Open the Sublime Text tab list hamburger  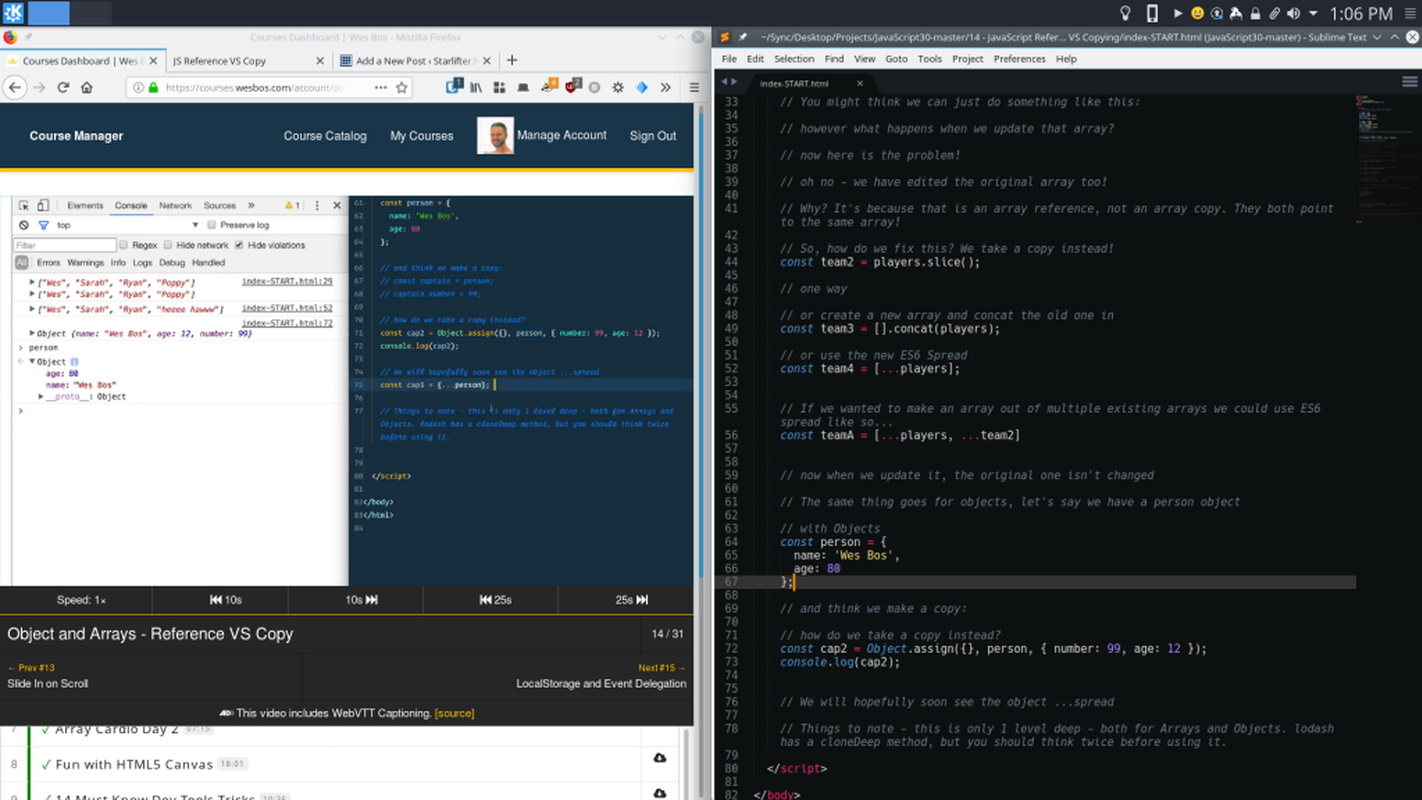pyautogui.click(x=1410, y=82)
